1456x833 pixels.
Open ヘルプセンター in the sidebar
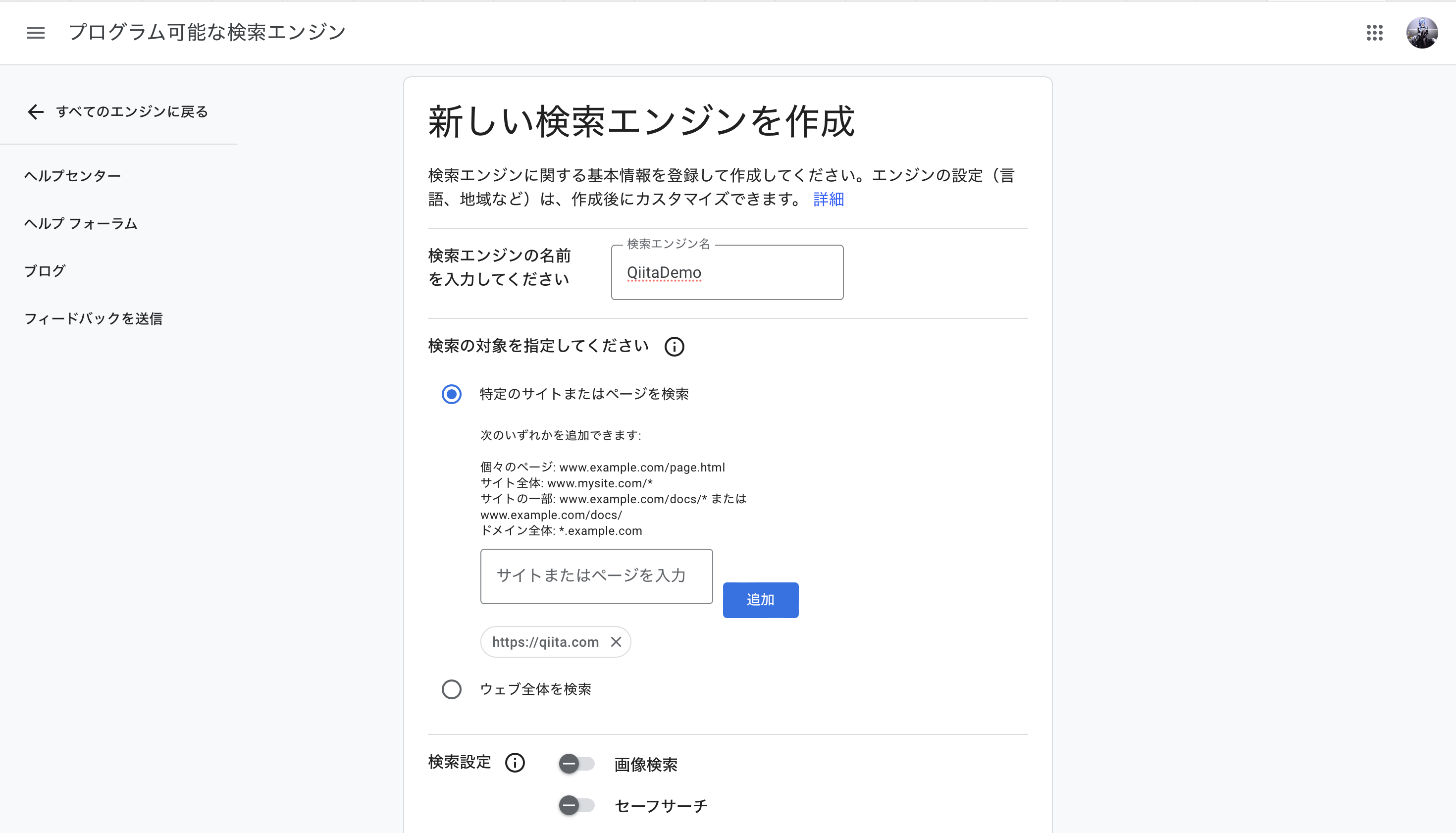coord(73,176)
